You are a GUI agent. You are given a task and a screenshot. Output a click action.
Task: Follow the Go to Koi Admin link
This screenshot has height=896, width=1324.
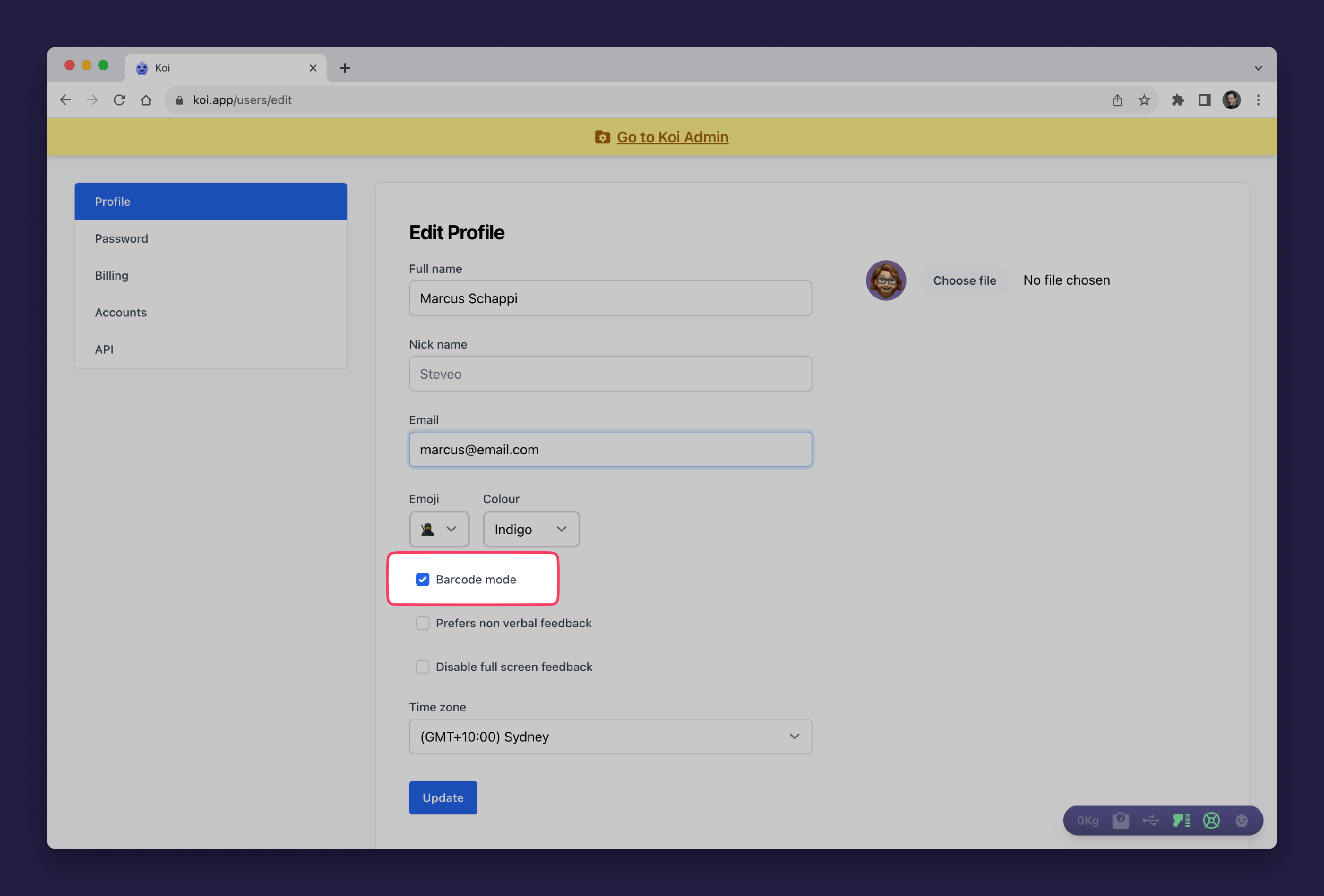pos(672,137)
